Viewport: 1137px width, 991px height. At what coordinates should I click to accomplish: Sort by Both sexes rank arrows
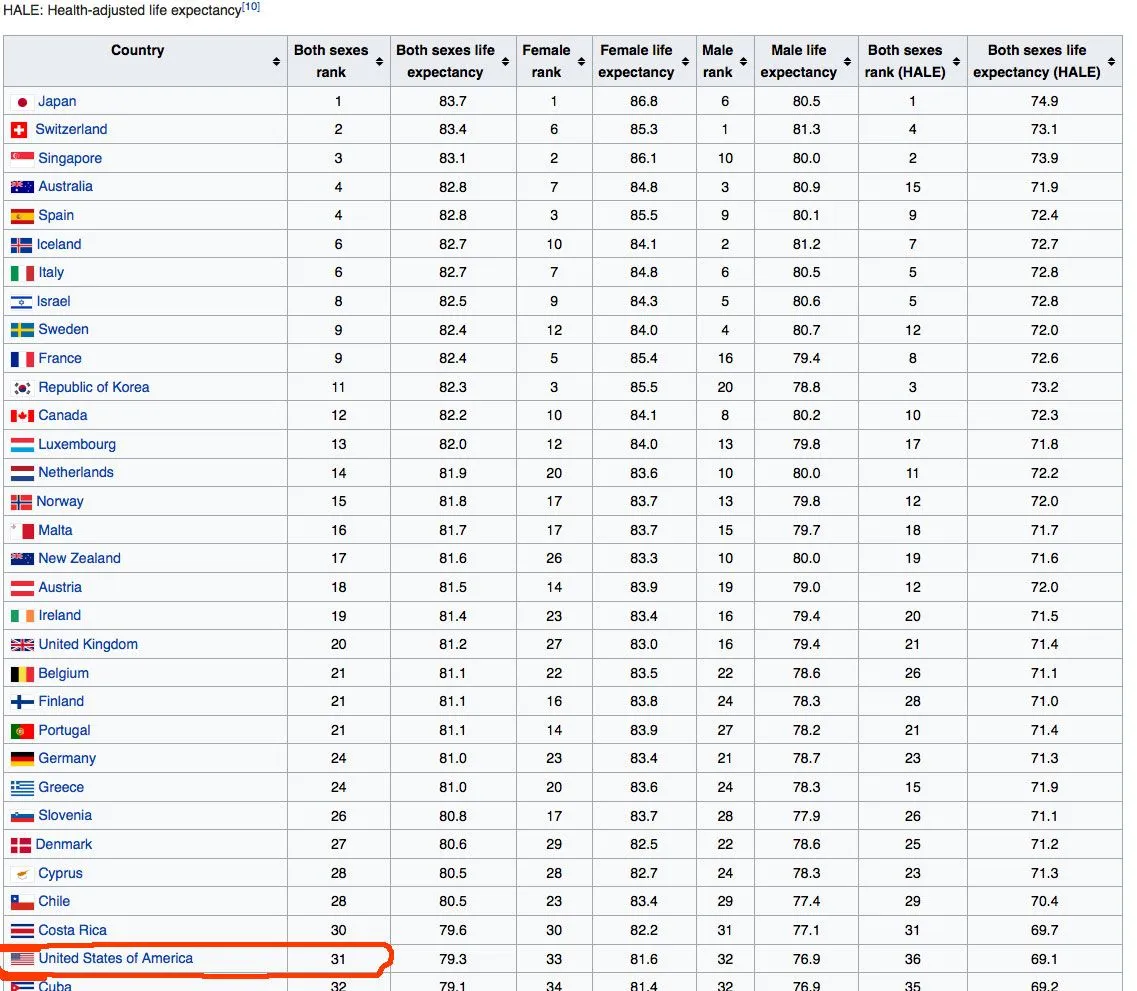click(x=380, y=62)
